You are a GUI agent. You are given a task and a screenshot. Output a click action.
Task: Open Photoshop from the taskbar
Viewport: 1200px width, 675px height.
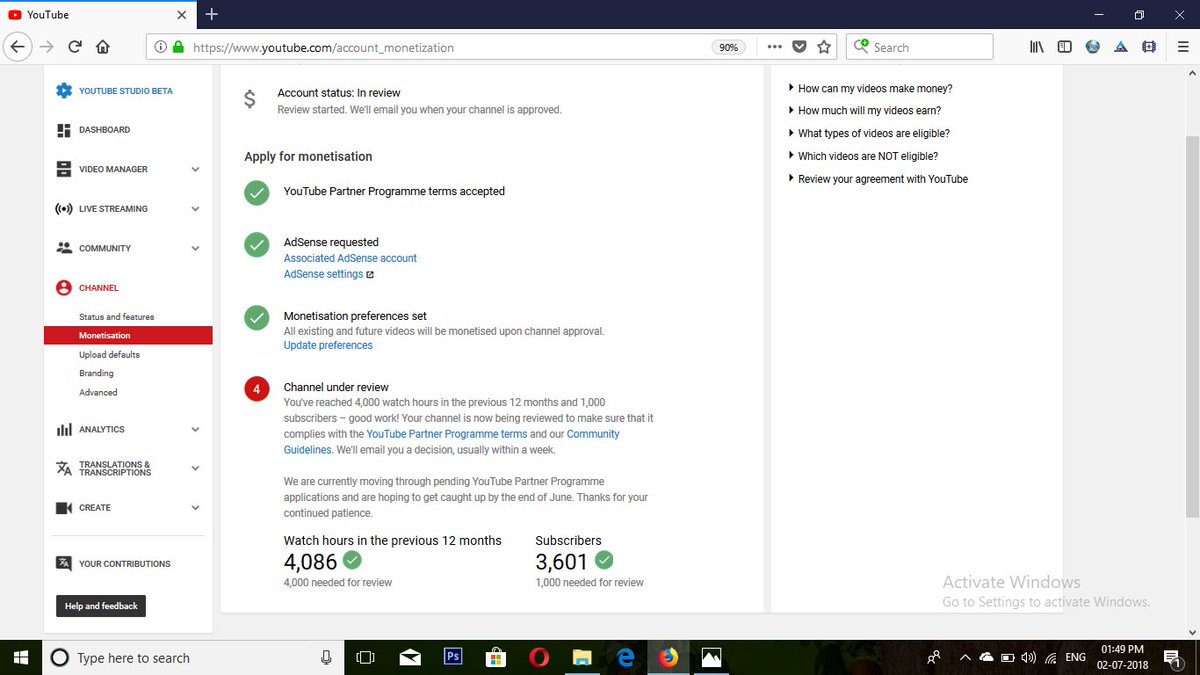(x=453, y=657)
